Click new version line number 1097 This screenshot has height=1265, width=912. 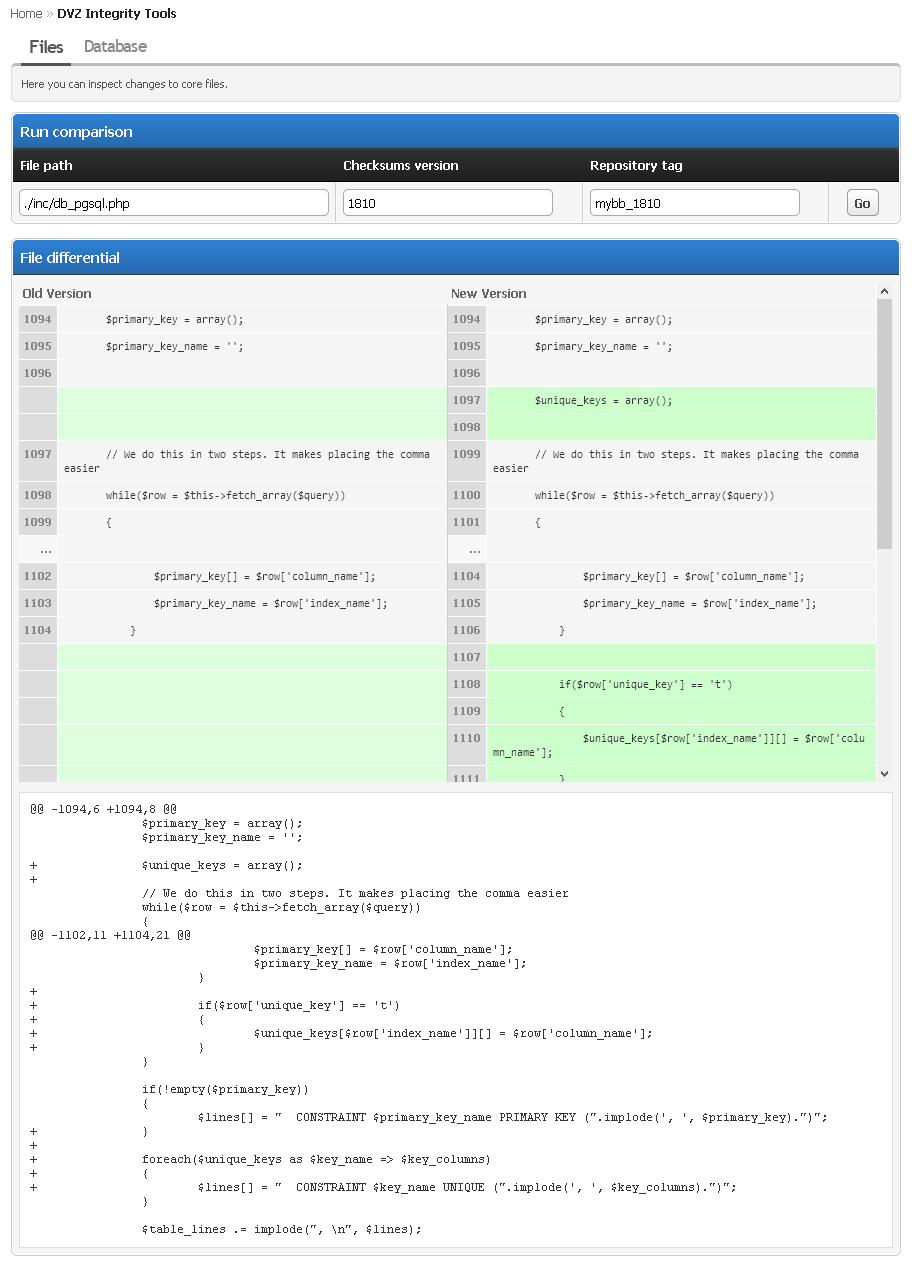click(466, 401)
